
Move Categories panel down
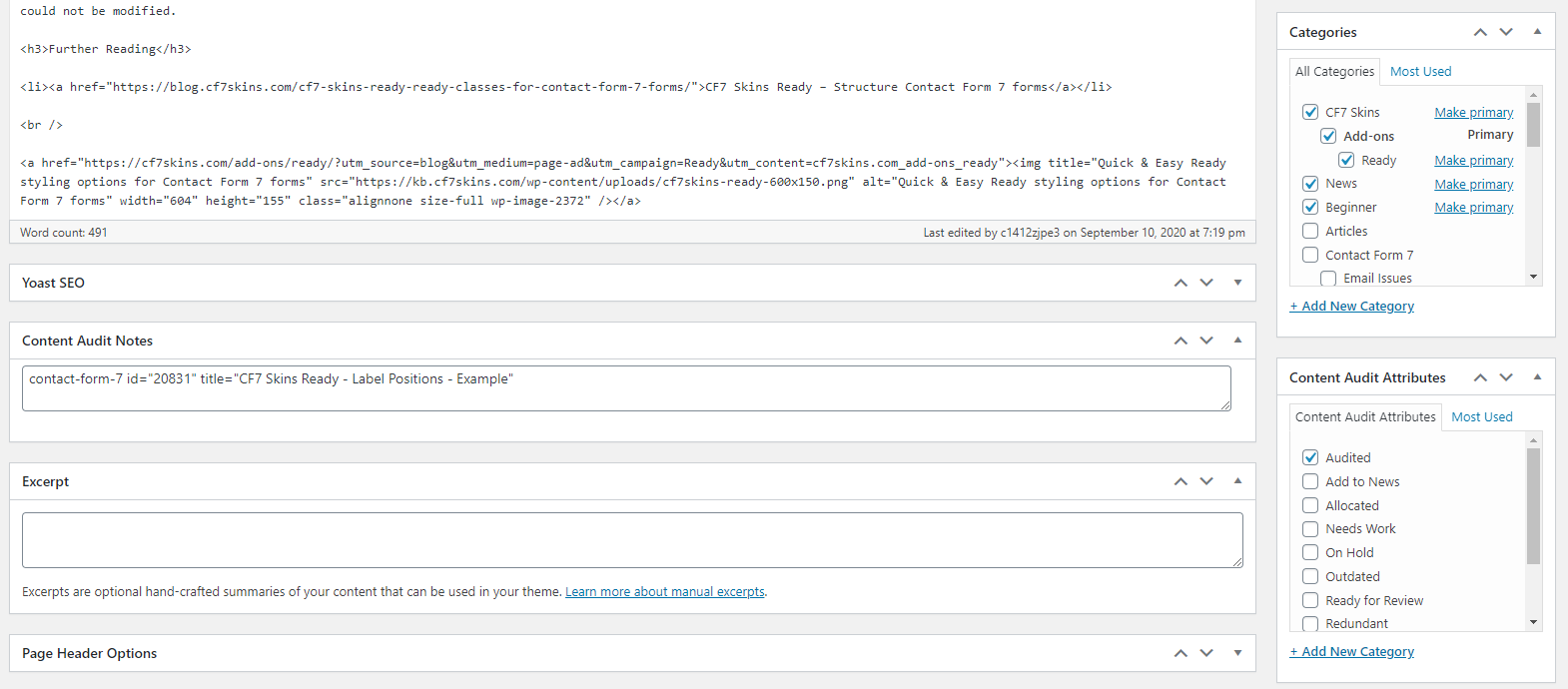point(1506,32)
